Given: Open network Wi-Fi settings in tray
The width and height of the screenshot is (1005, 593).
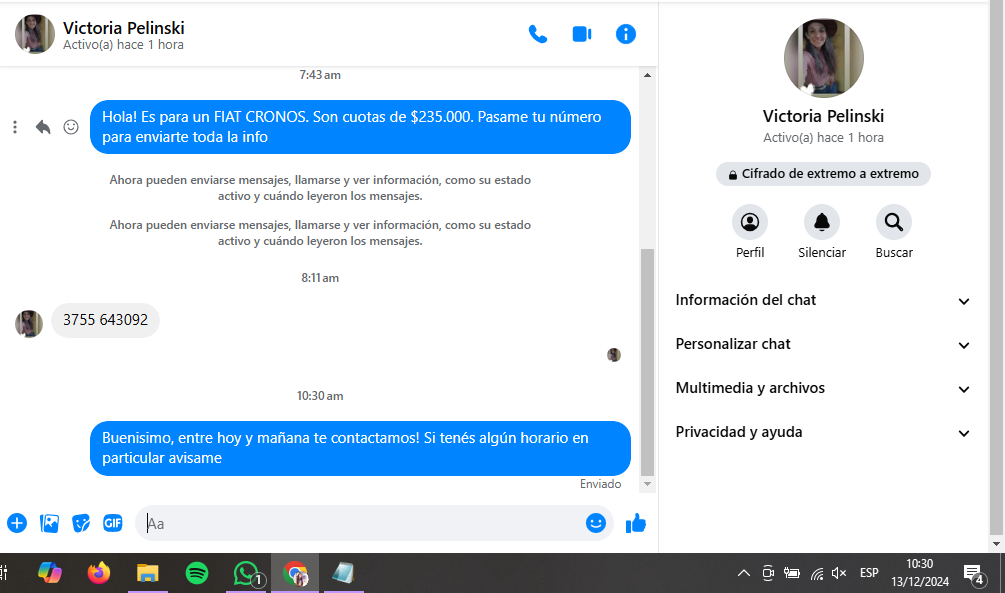Looking at the screenshot, I should (x=817, y=573).
